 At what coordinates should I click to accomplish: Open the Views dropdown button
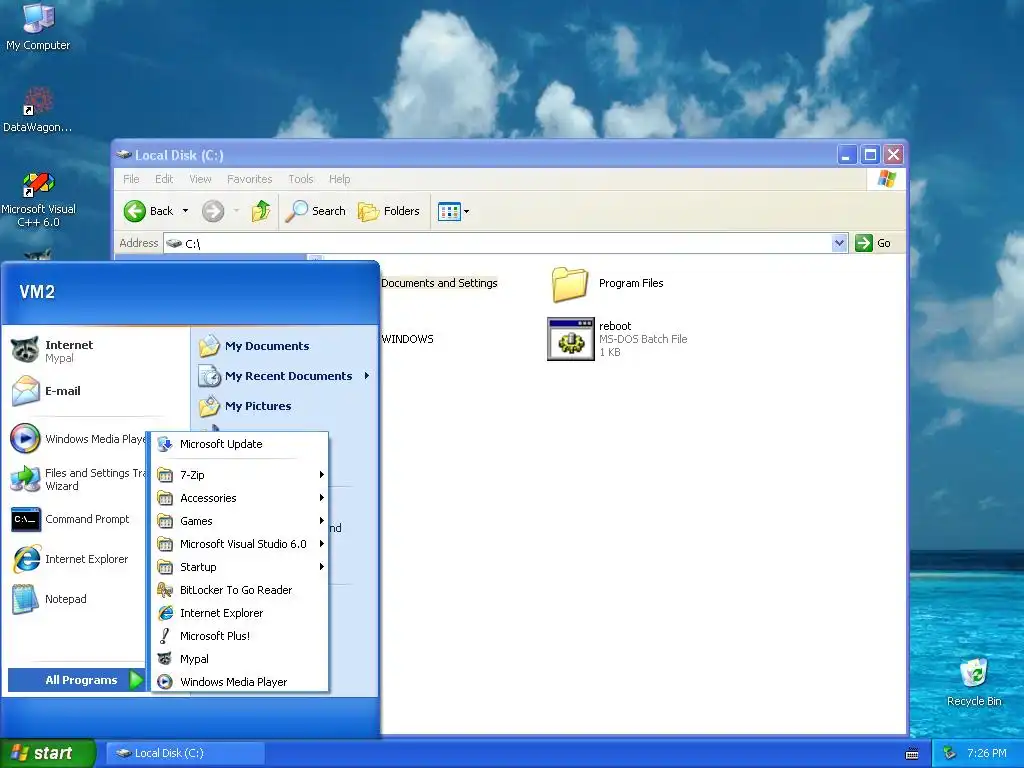(x=453, y=211)
